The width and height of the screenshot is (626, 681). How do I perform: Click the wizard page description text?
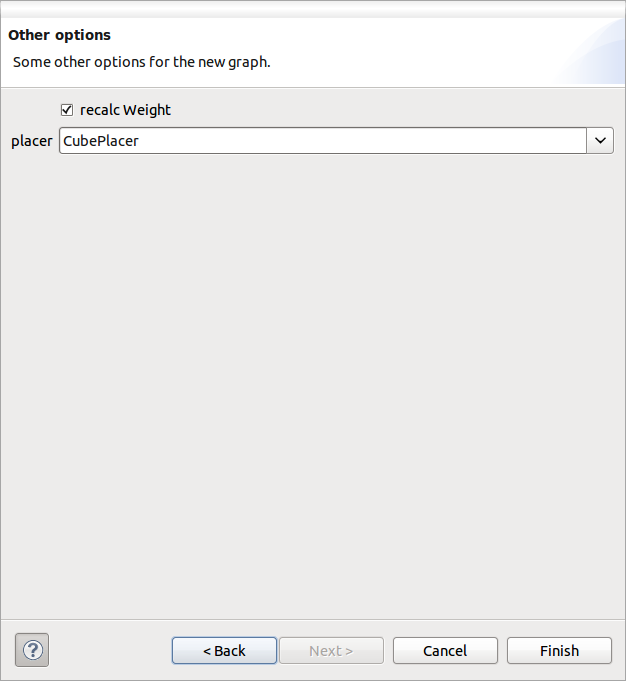(x=141, y=62)
